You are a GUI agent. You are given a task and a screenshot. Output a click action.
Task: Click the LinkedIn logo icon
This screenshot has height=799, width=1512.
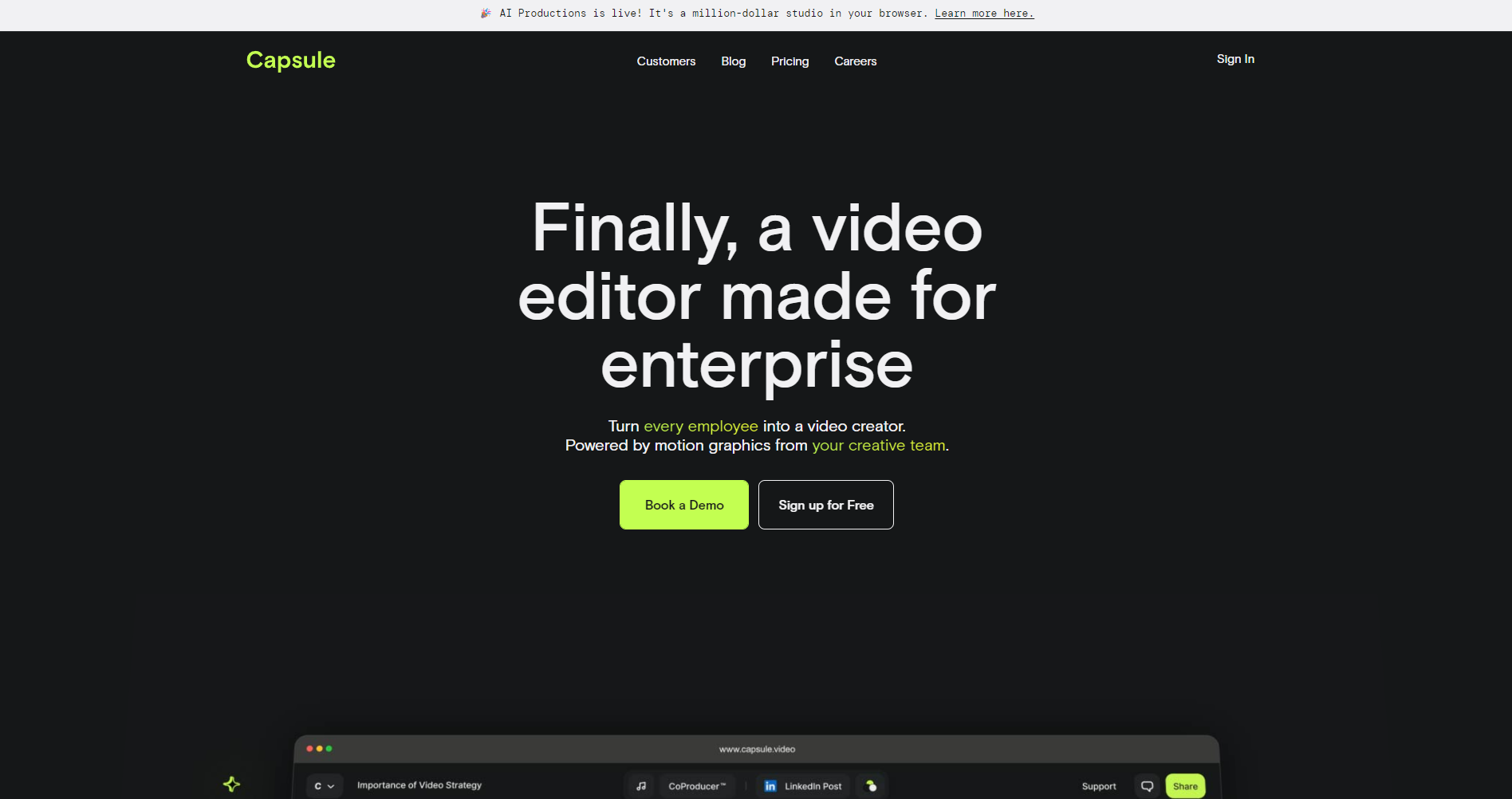[x=770, y=785]
